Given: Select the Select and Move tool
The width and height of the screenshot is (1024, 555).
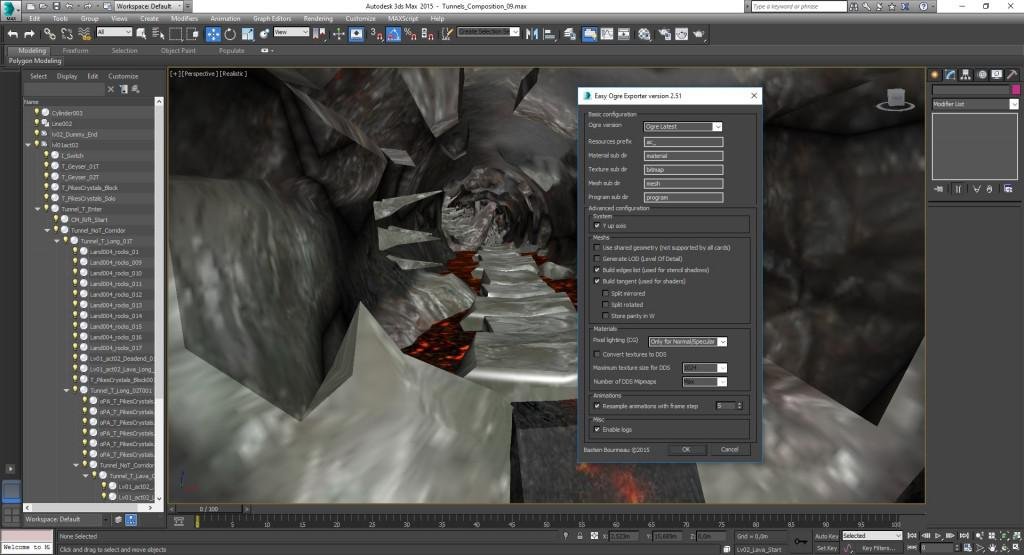Looking at the screenshot, I should (x=213, y=33).
